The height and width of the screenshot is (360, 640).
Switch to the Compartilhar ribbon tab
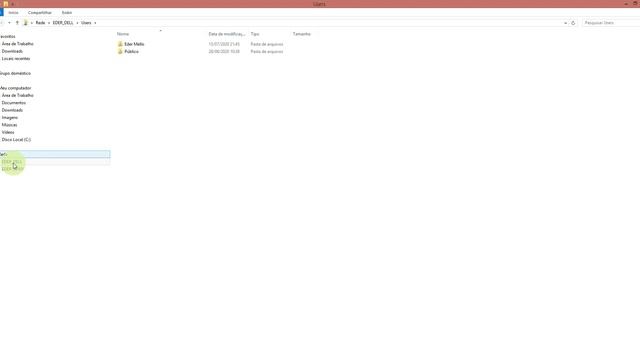coord(40,13)
